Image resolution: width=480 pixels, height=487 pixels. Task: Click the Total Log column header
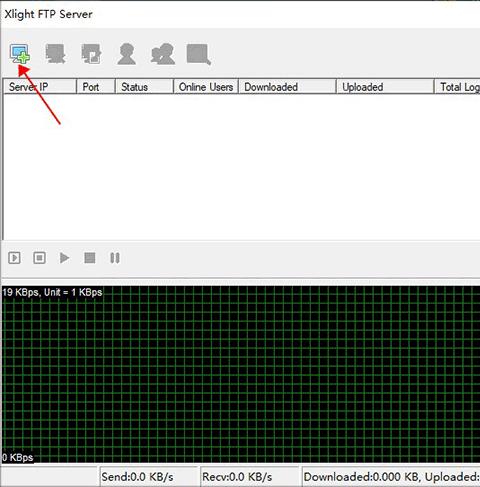(457, 87)
